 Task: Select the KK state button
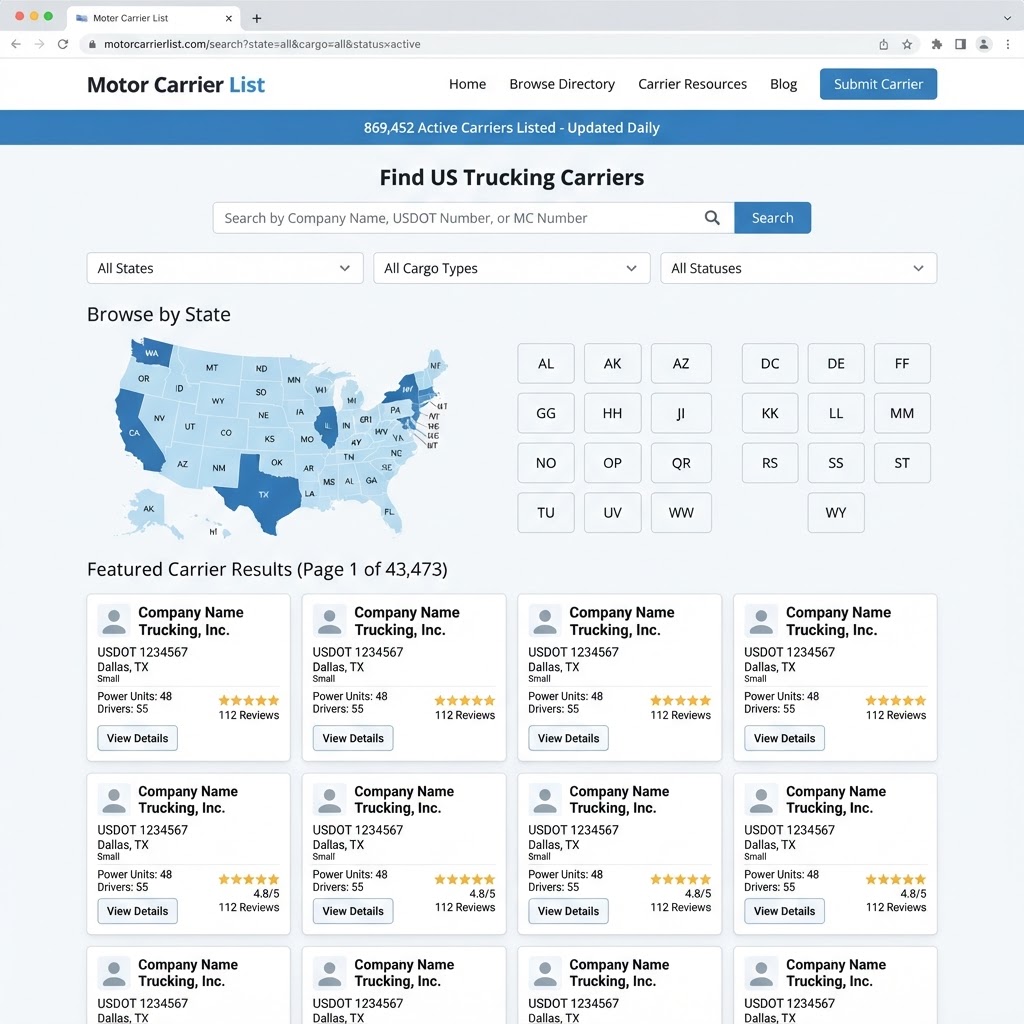click(770, 413)
